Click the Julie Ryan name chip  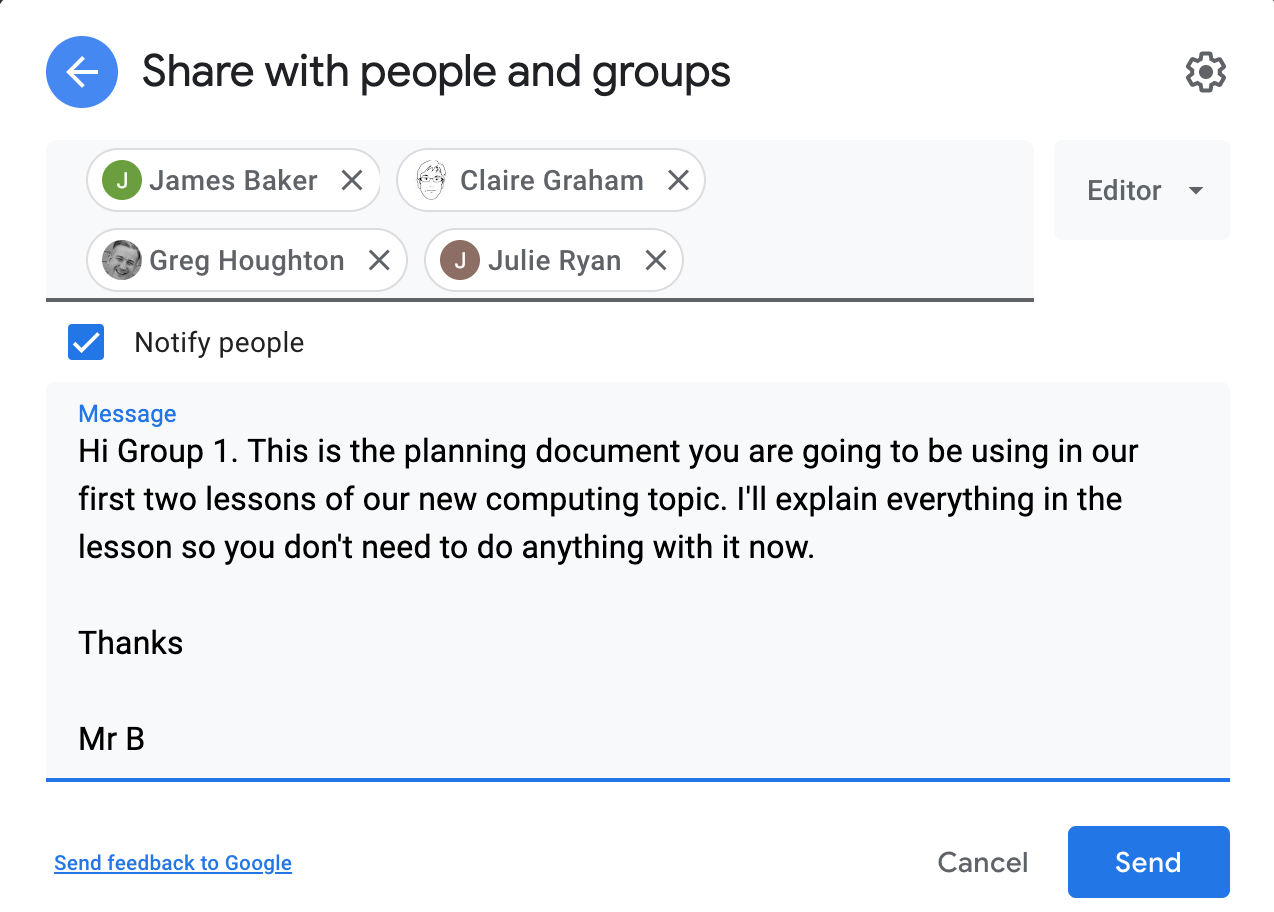pos(554,261)
